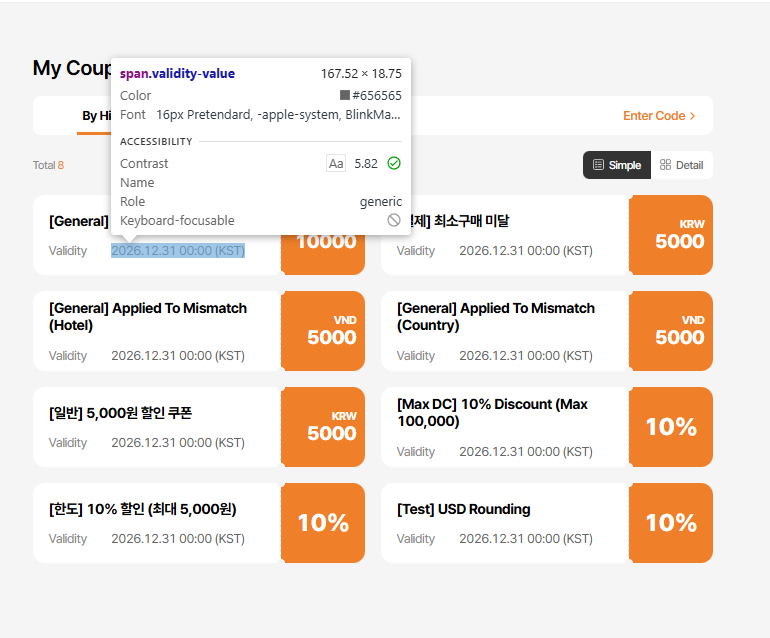Open the Applied To Mismatch (Hotel) coupon
The height and width of the screenshot is (638, 770).
click(148, 317)
